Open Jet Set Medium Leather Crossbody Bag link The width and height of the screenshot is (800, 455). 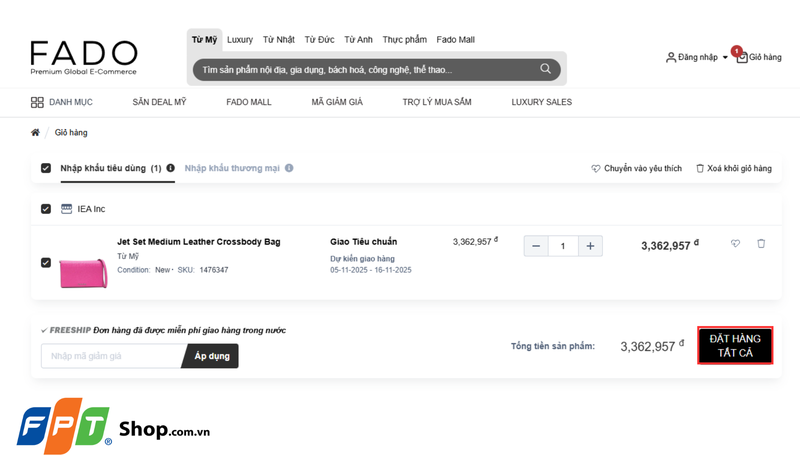(x=199, y=242)
